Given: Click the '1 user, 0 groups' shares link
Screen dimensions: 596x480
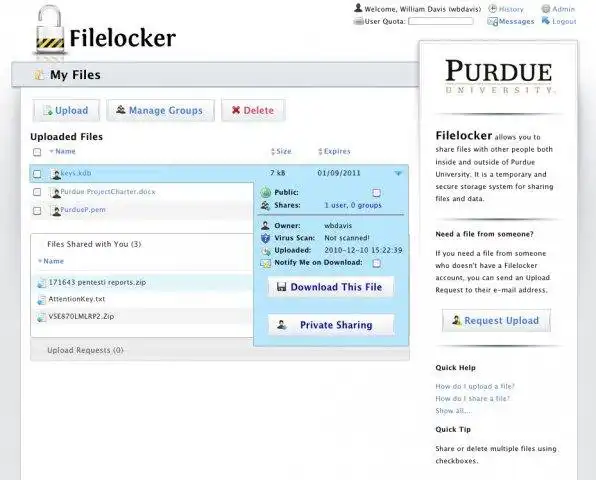Looking at the screenshot, I should tap(353, 205).
